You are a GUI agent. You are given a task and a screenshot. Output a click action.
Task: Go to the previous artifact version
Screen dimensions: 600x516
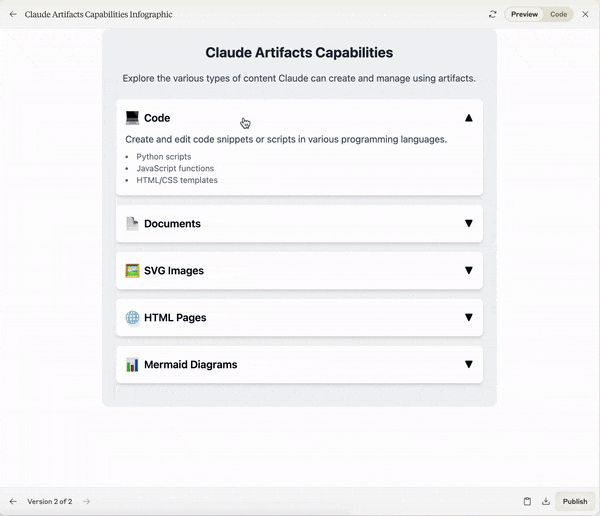tap(13, 501)
